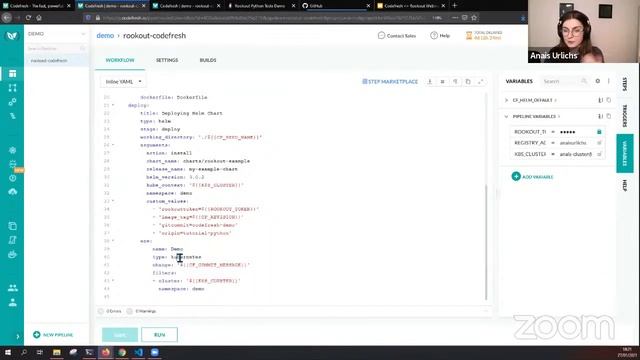Collapse the custom_values fold arrow

(x=113, y=201)
